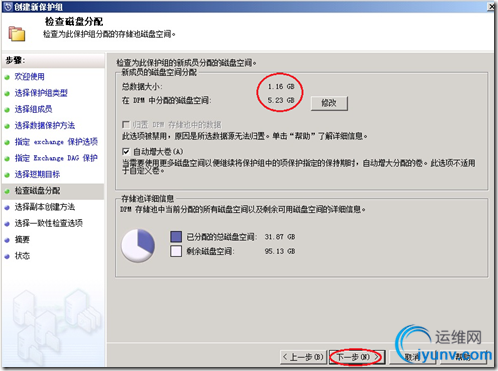Toggle the 自动增大卷(A) checkbox

tap(126, 152)
